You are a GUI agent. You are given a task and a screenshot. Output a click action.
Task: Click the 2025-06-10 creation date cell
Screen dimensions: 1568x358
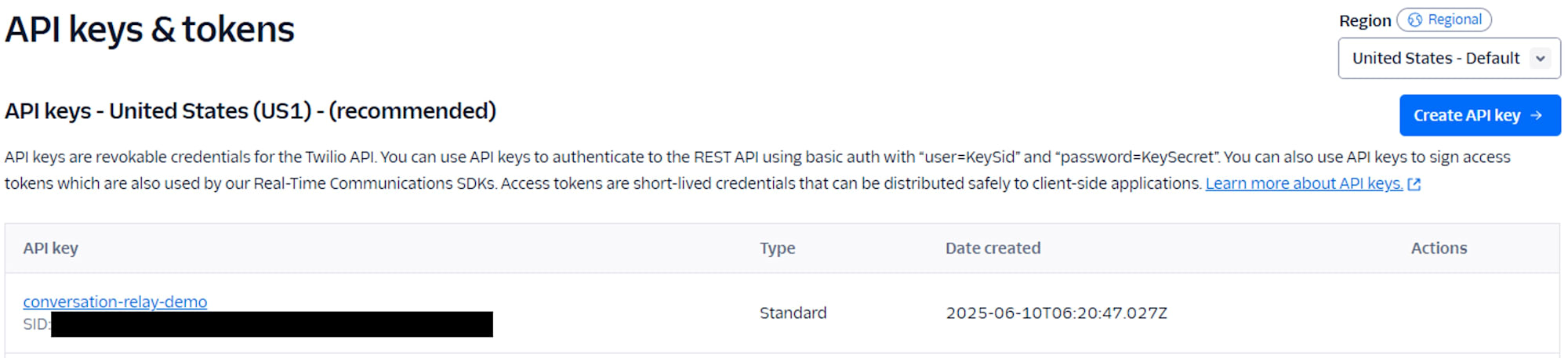tap(1056, 313)
